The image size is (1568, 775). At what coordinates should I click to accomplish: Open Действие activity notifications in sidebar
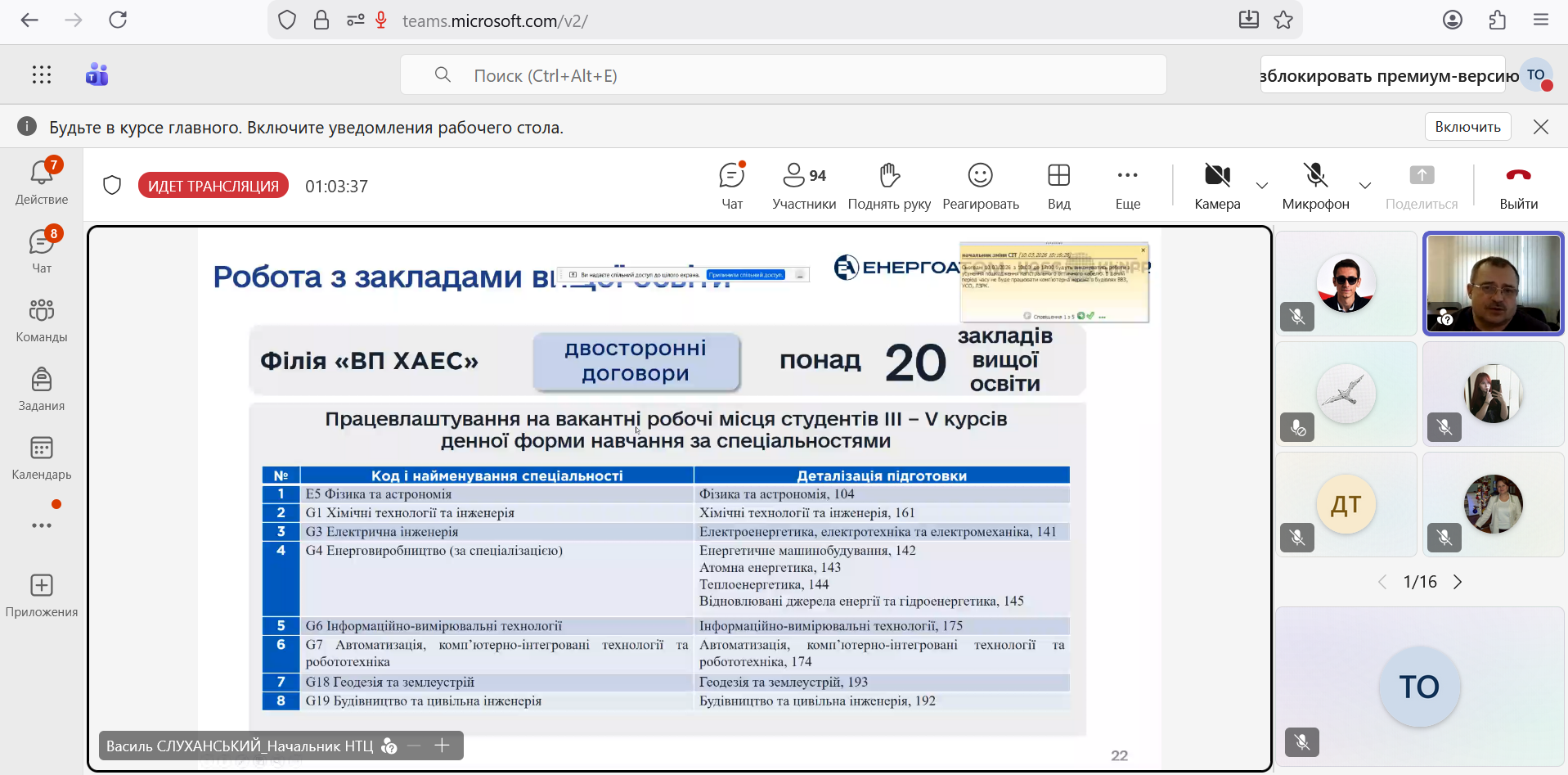coord(42,182)
